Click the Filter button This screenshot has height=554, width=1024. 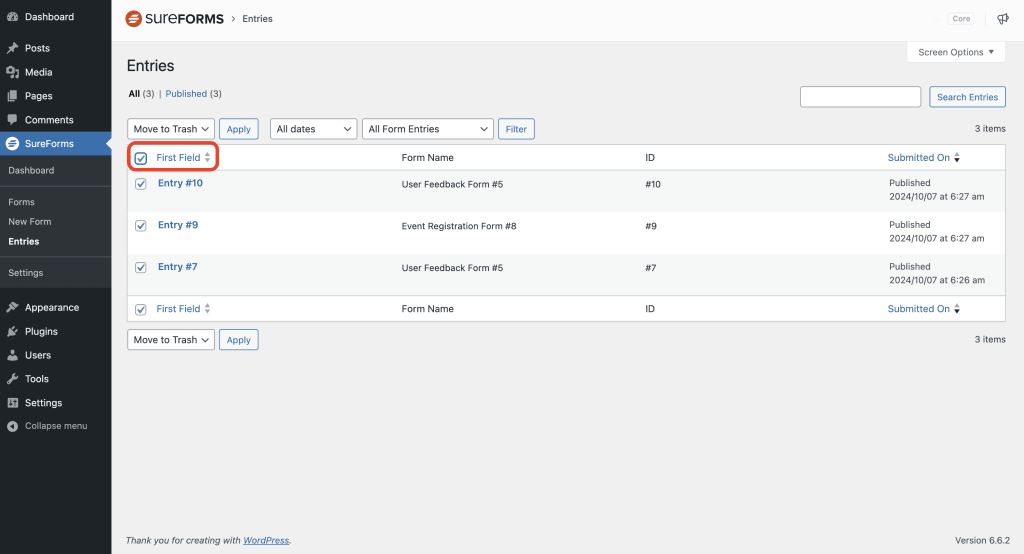coord(516,129)
